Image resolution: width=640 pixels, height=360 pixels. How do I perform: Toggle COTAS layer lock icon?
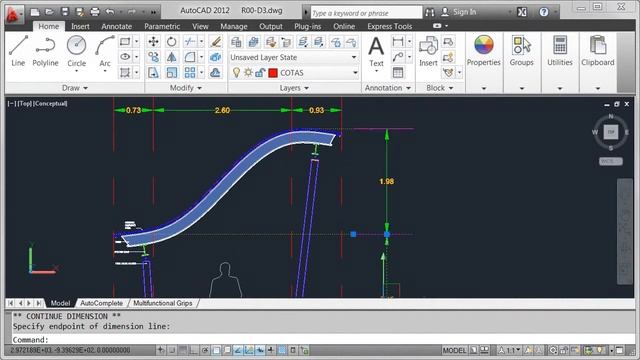tap(260, 73)
